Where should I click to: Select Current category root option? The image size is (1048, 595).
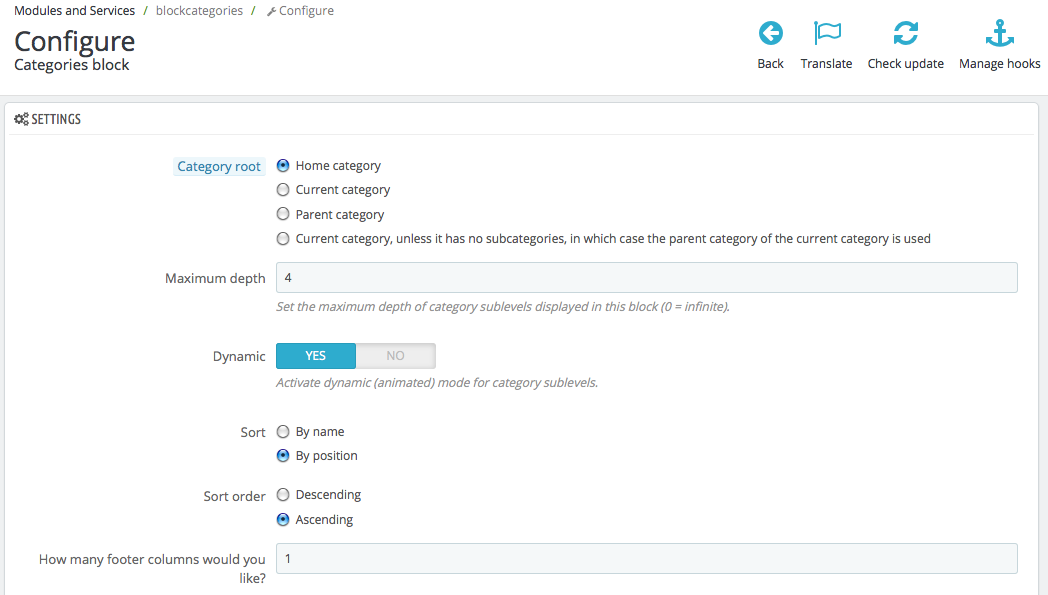coord(283,190)
